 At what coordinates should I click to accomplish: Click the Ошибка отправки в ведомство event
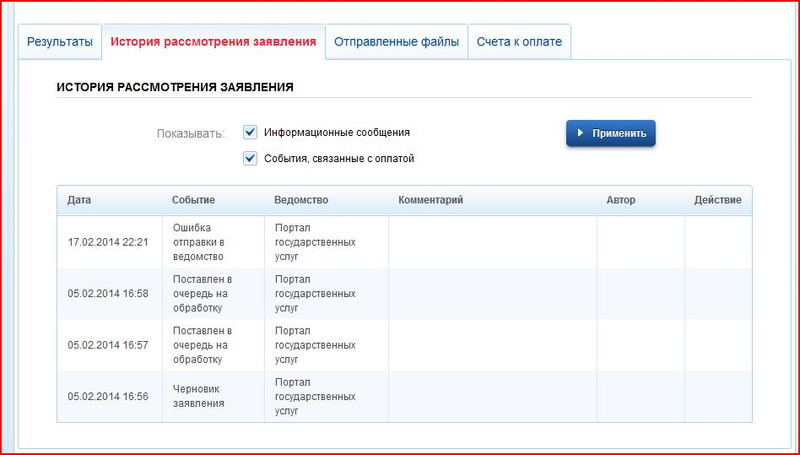point(198,242)
